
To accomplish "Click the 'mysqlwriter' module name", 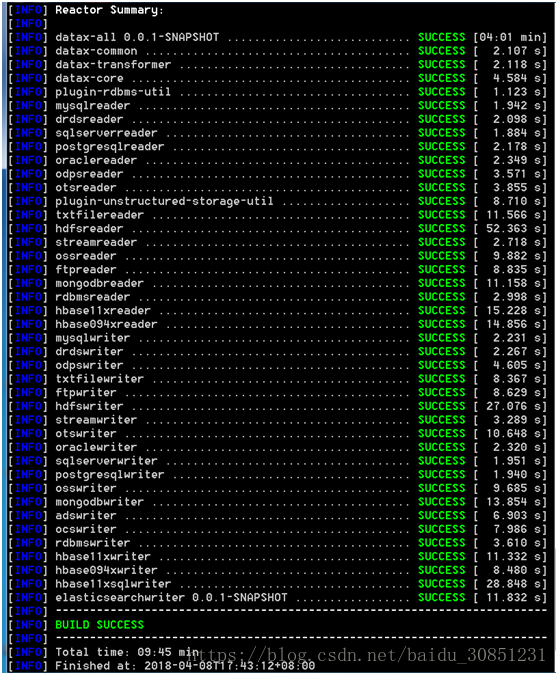I will pyautogui.click(x=93, y=338).
